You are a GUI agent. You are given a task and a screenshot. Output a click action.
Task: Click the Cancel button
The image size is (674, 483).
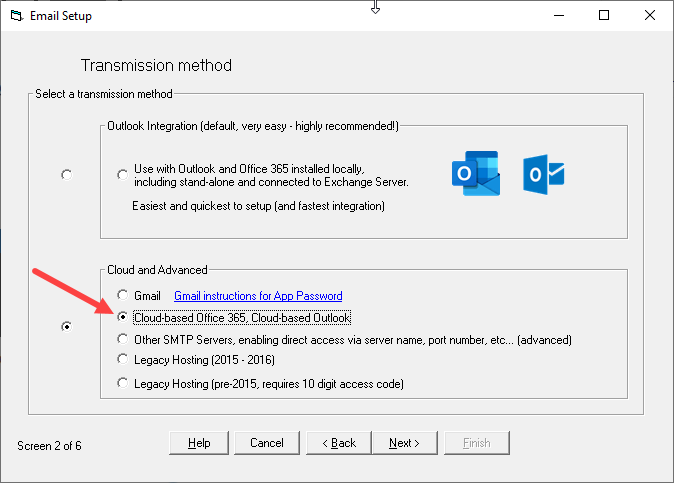tap(267, 443)
